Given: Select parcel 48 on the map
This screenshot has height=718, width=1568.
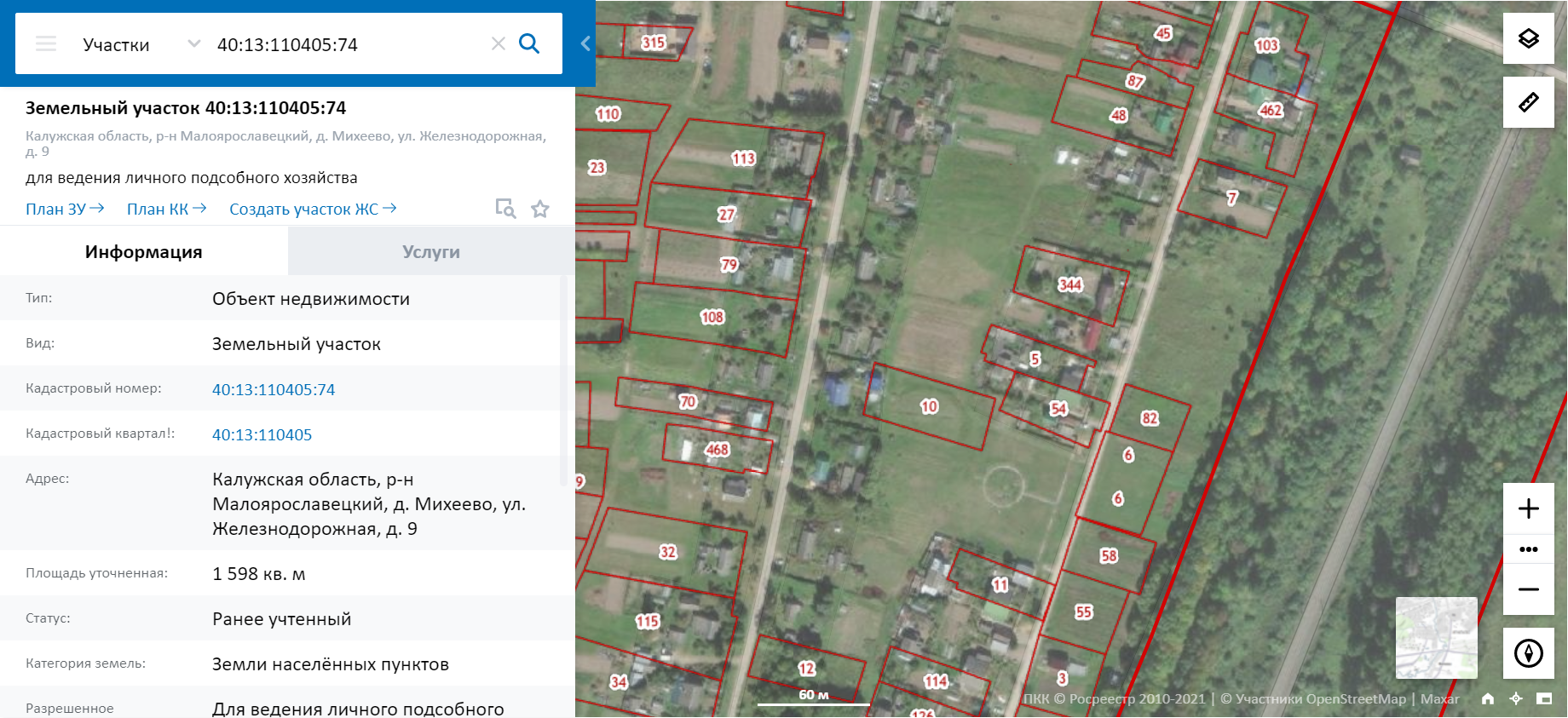Looking at the screenshot, I should pos(1119,115).
